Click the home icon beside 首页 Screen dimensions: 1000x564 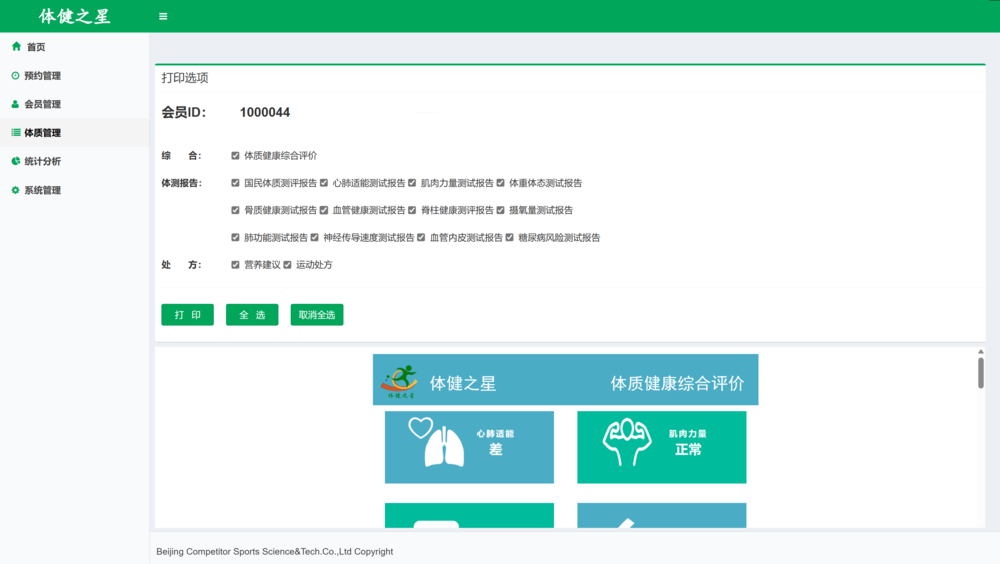coord(17,47)
